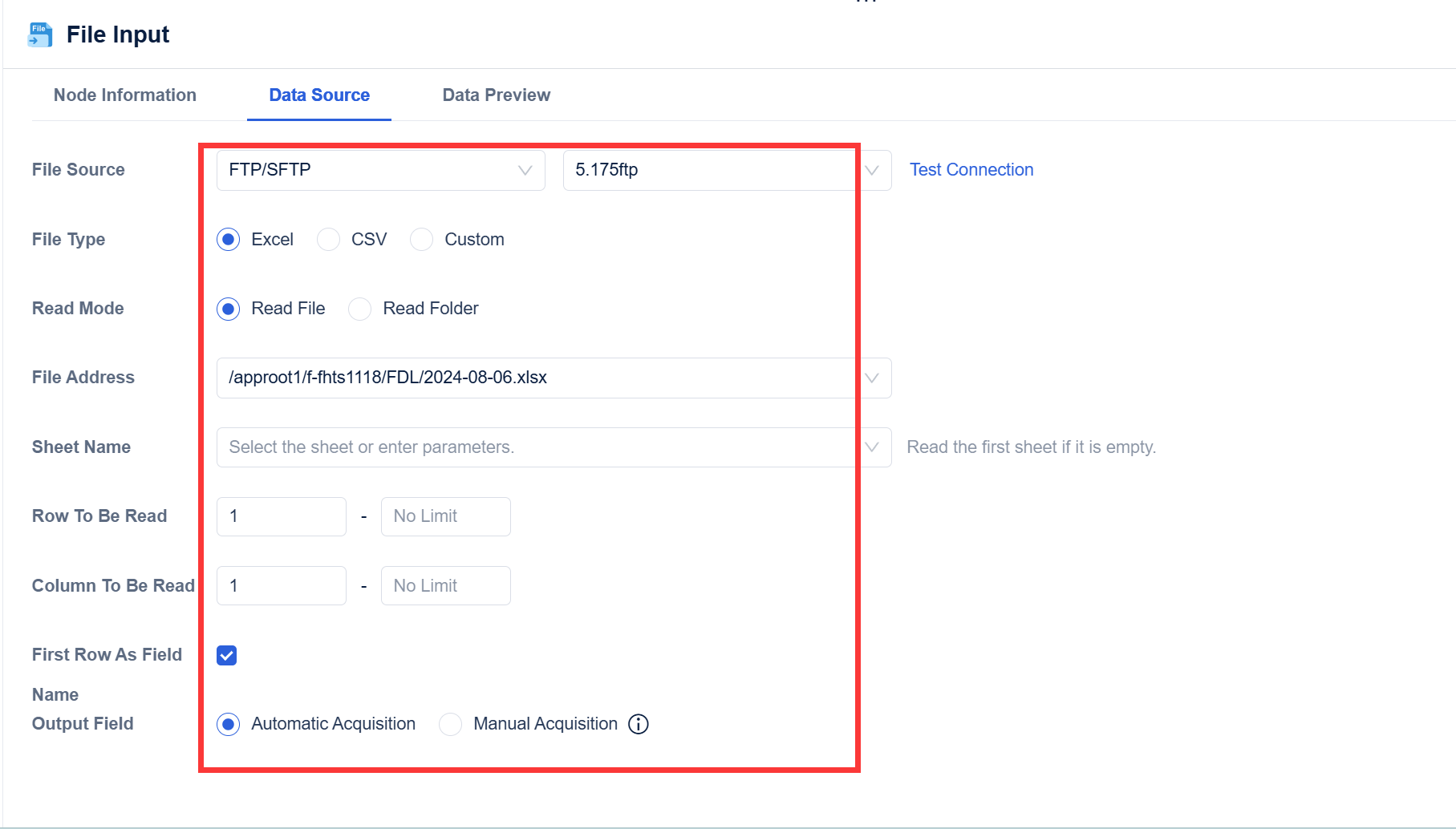The height and width of the screenshot is (829, 1456).
Task: Click the column end No Limit field
Action: [x=445, y=586]
